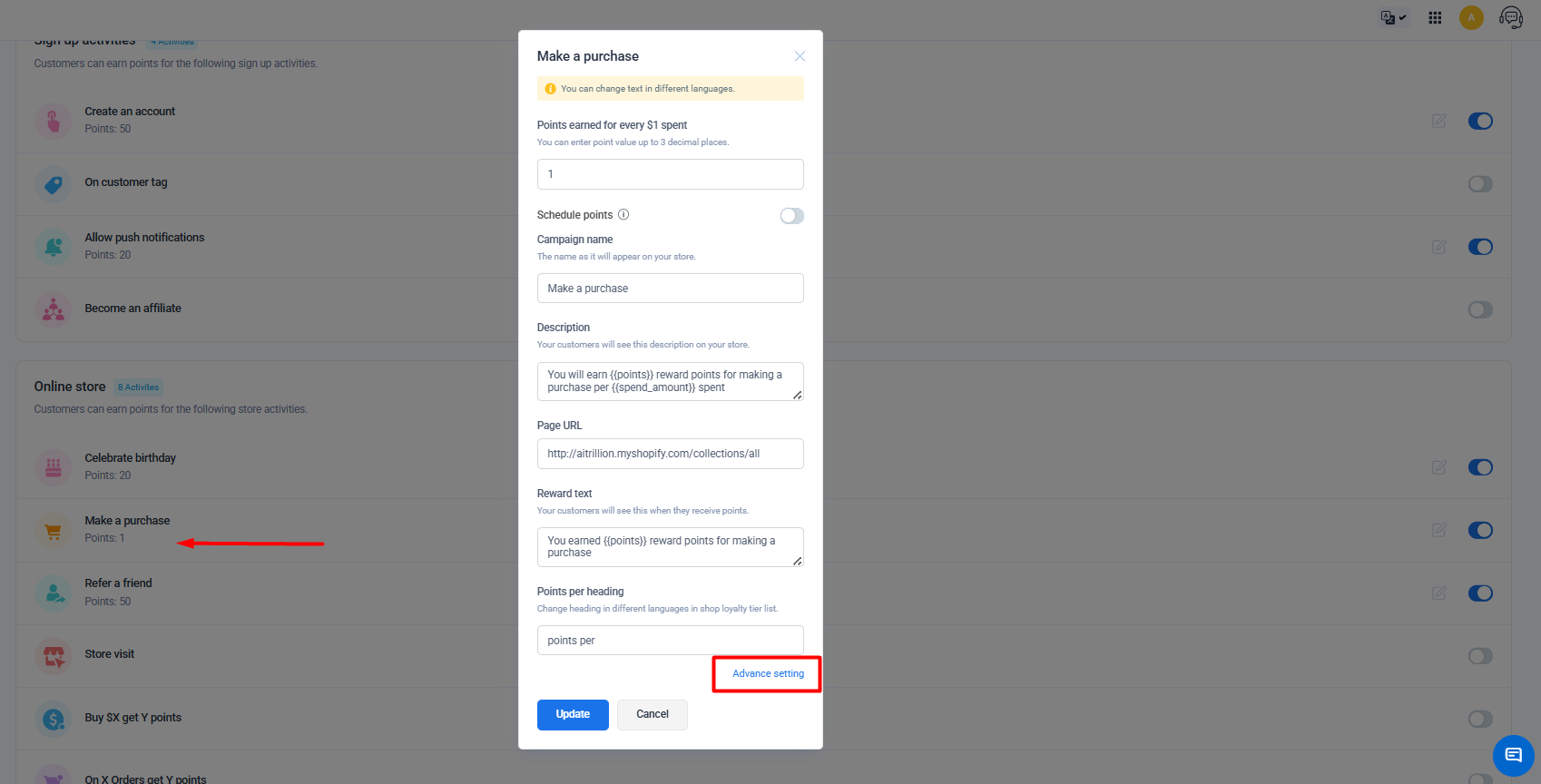Click the Refer a friend edit icon

click(1438, 593)
